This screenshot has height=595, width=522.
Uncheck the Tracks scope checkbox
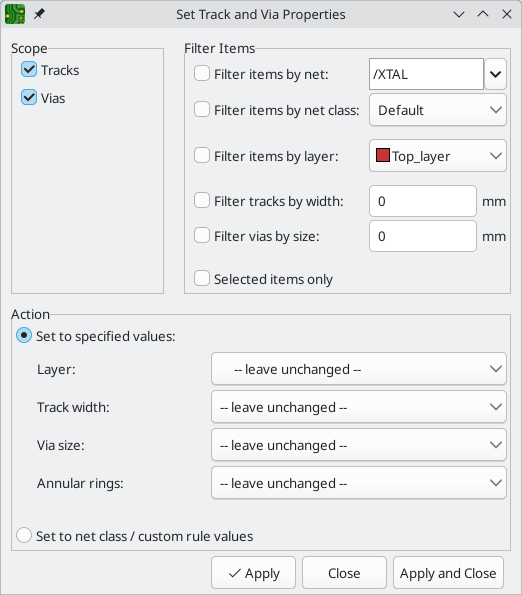pos(29,70)
